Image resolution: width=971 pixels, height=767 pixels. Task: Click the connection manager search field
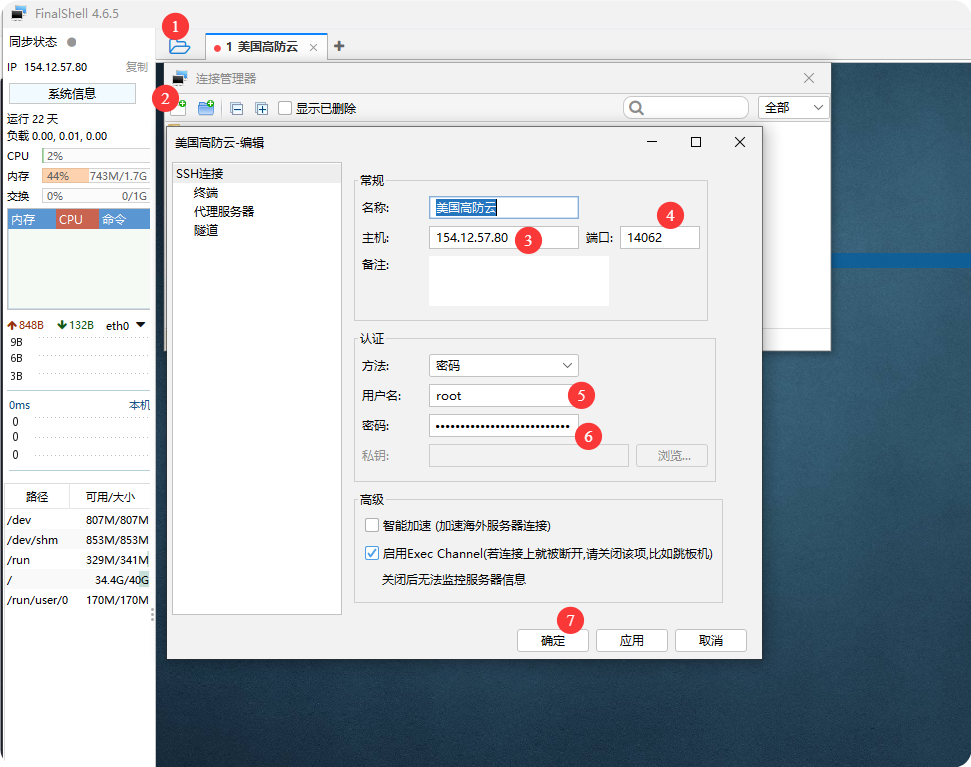point(686,108)
